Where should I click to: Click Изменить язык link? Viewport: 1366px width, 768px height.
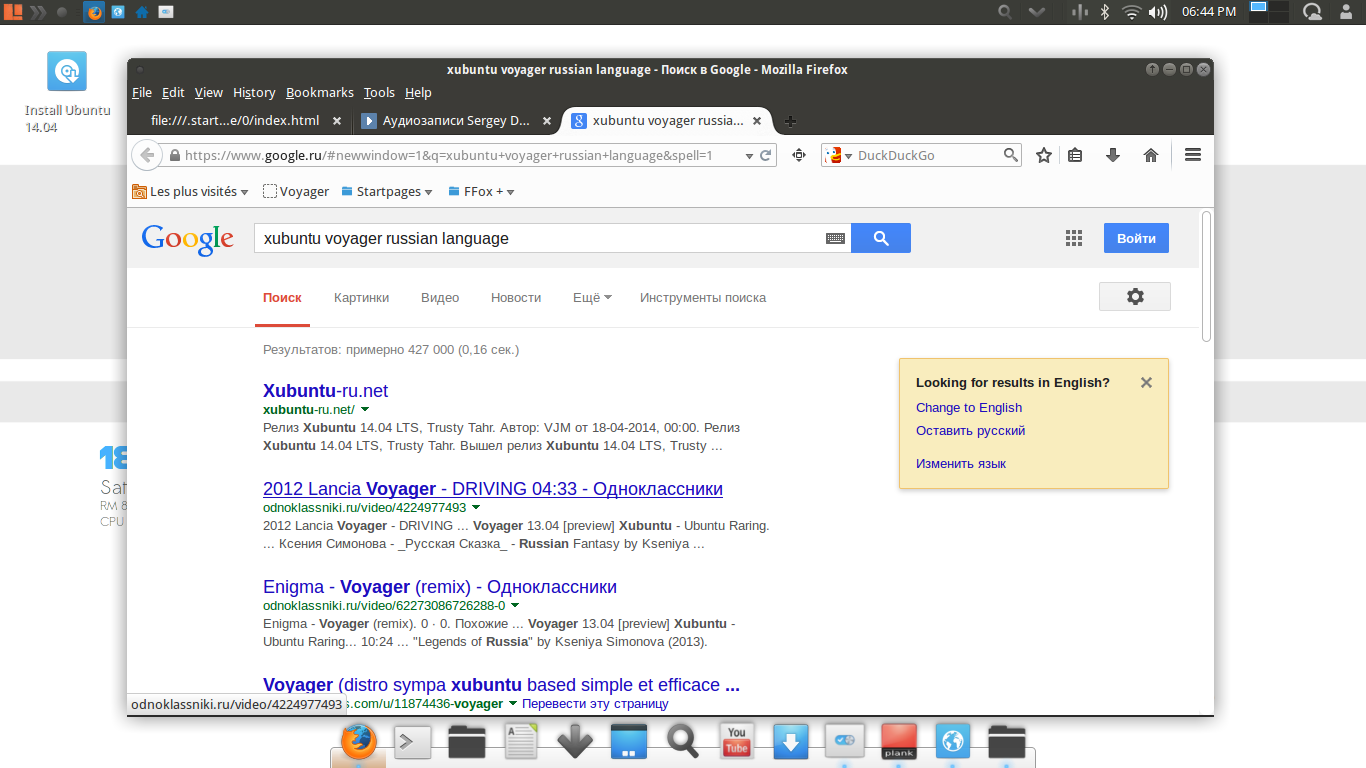[961, 464]
